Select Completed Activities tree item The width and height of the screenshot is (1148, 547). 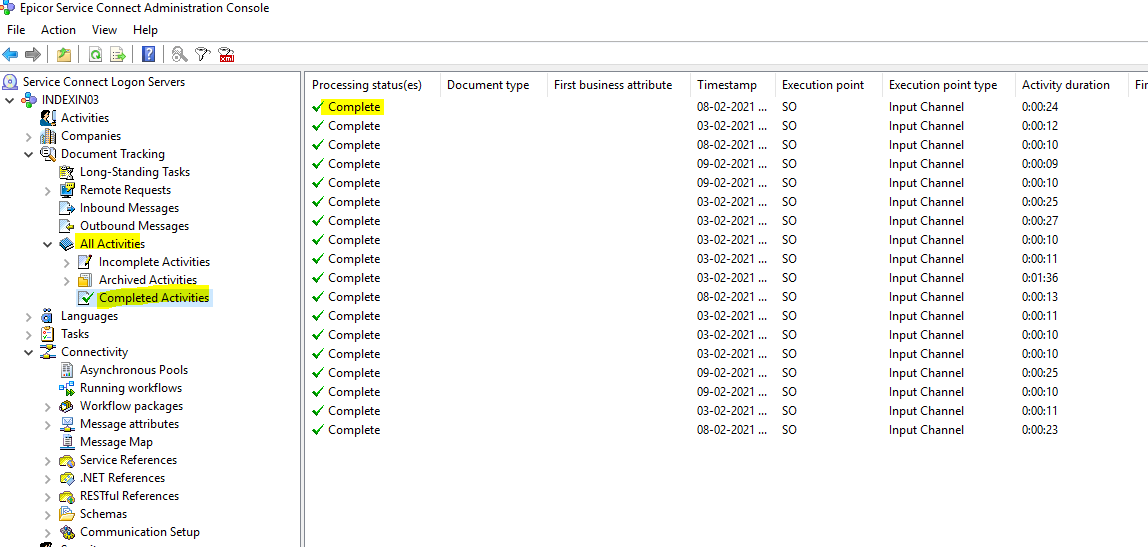(x=154, y=298)
